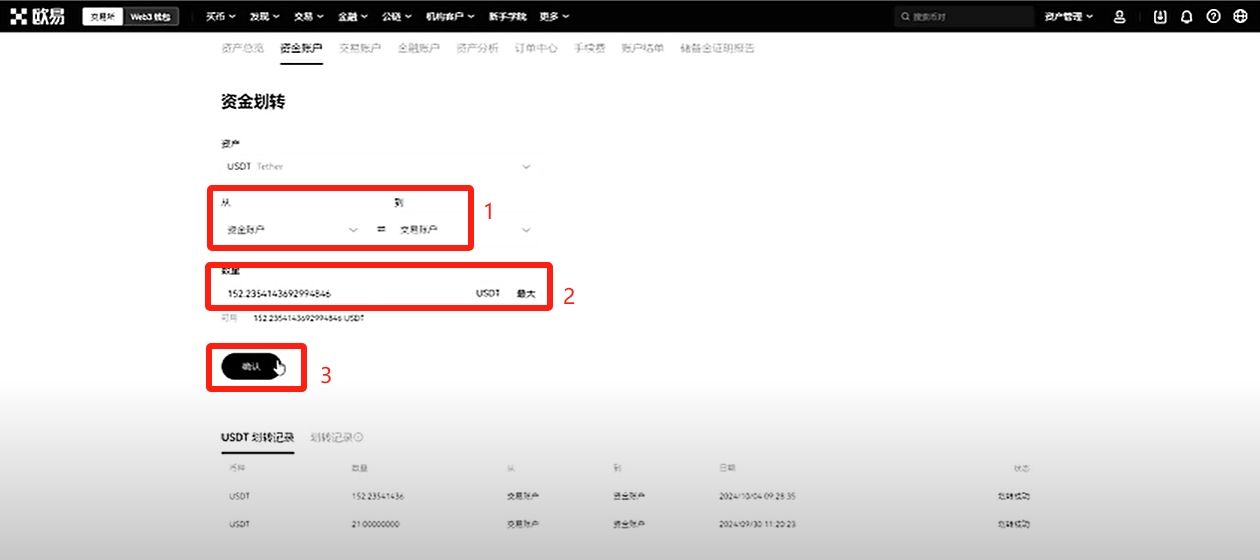Switch to the 交易账户 tab

[359, 48]
